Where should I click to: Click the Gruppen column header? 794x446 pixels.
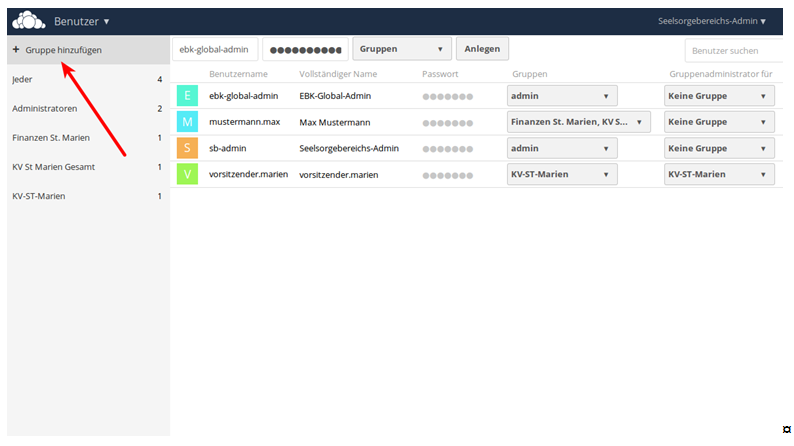[530, 74]
